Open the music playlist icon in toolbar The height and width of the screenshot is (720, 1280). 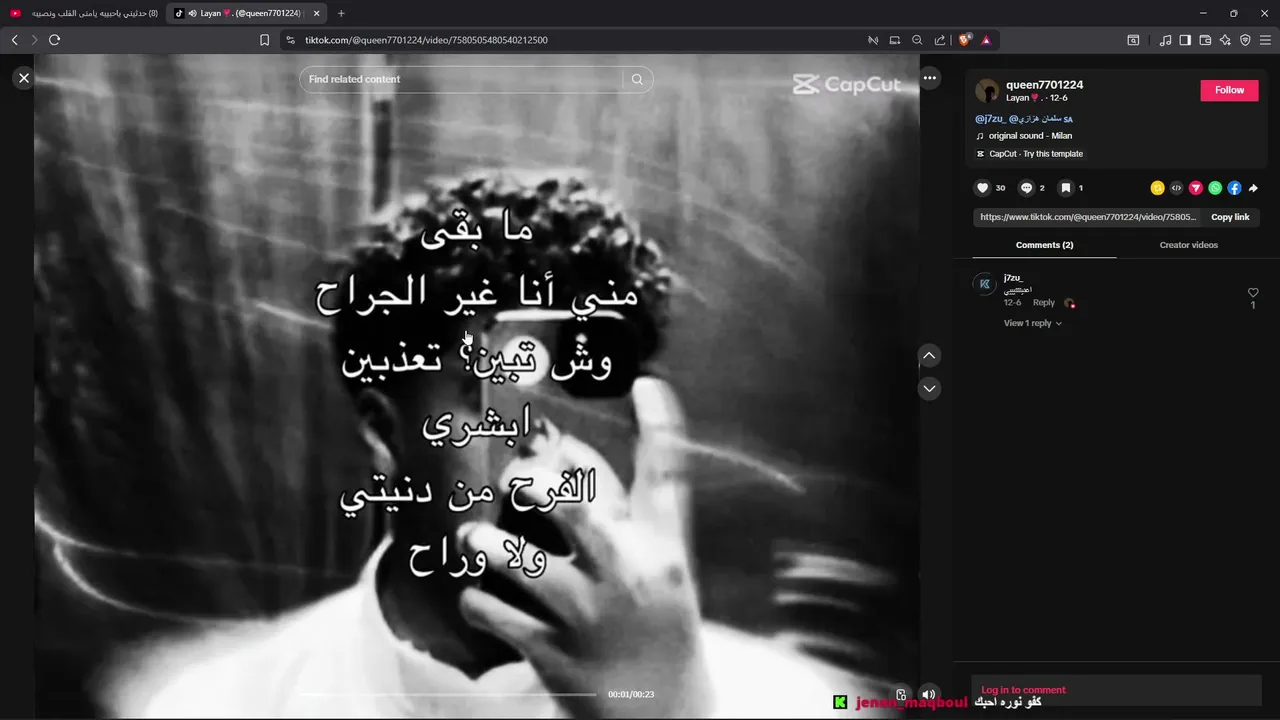(x=1165, y=40)
